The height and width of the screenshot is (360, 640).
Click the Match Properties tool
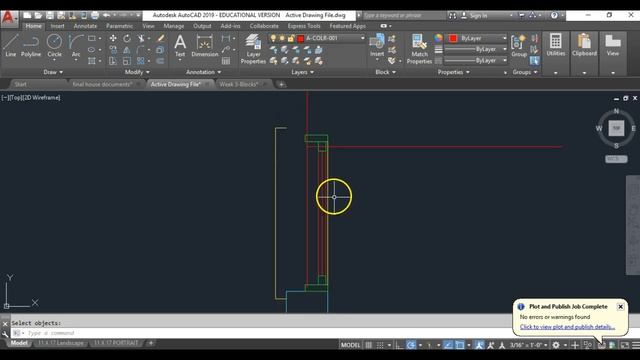[419, 49]
